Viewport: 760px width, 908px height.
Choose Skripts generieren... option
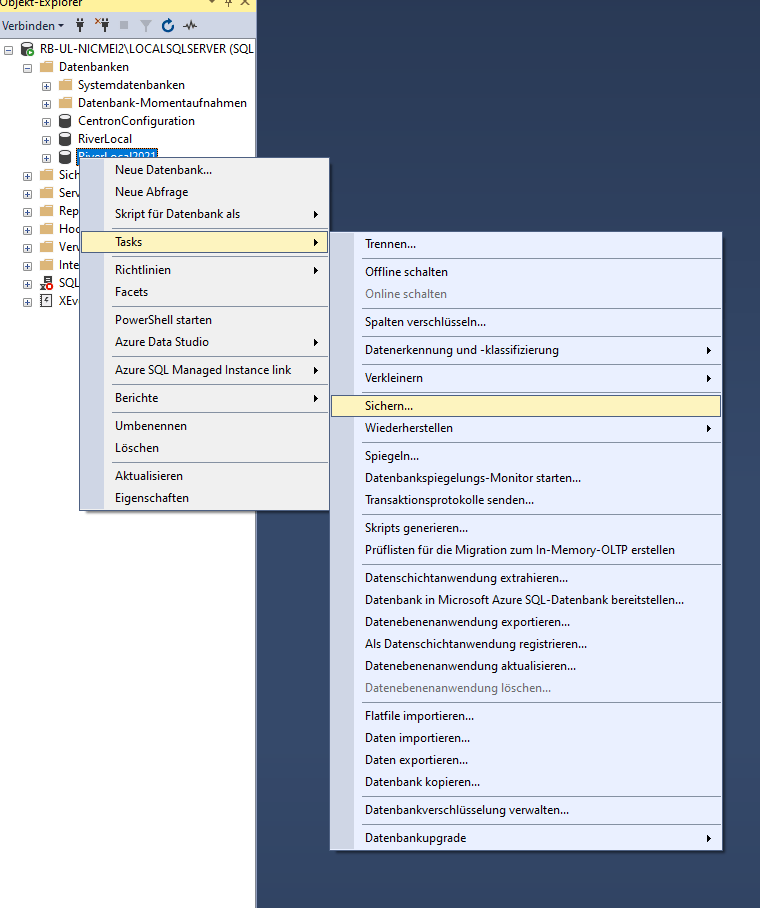coord(416,528)
